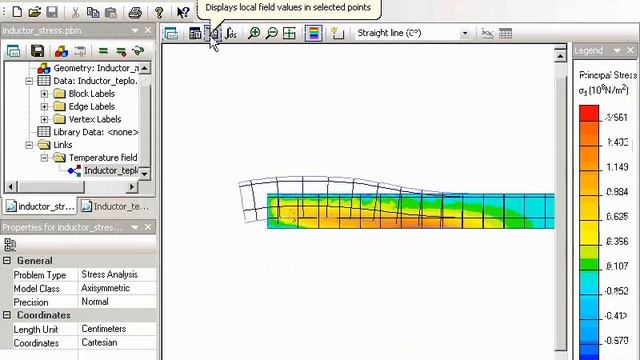Image resolution: width=640 pixels, height=360 pixels.
Task: Click the categorized view icon in Properties
Action: pos(10,245)
